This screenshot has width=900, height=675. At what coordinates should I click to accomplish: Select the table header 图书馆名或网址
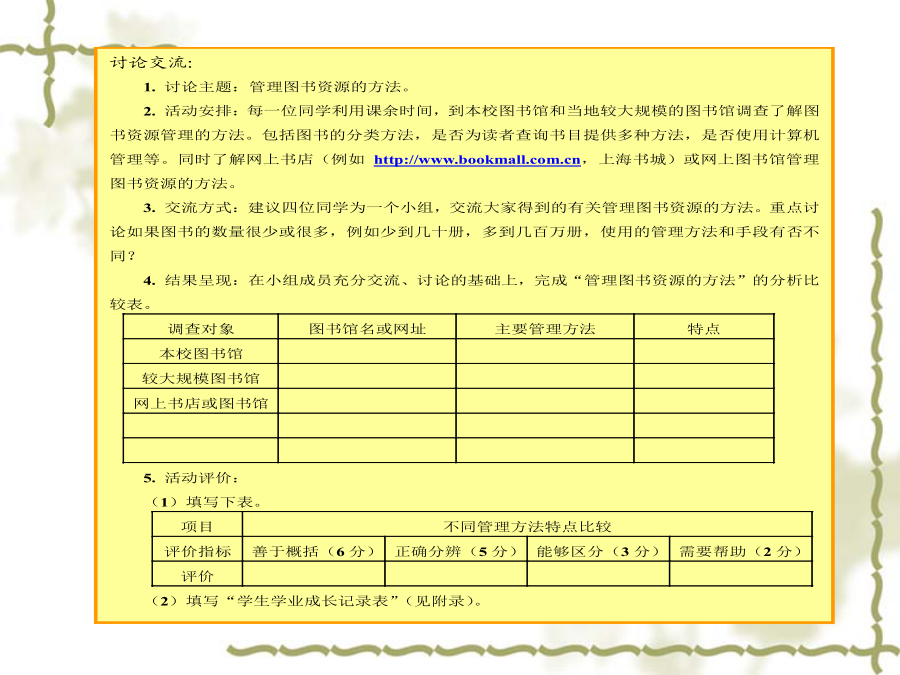click(367, 329)
